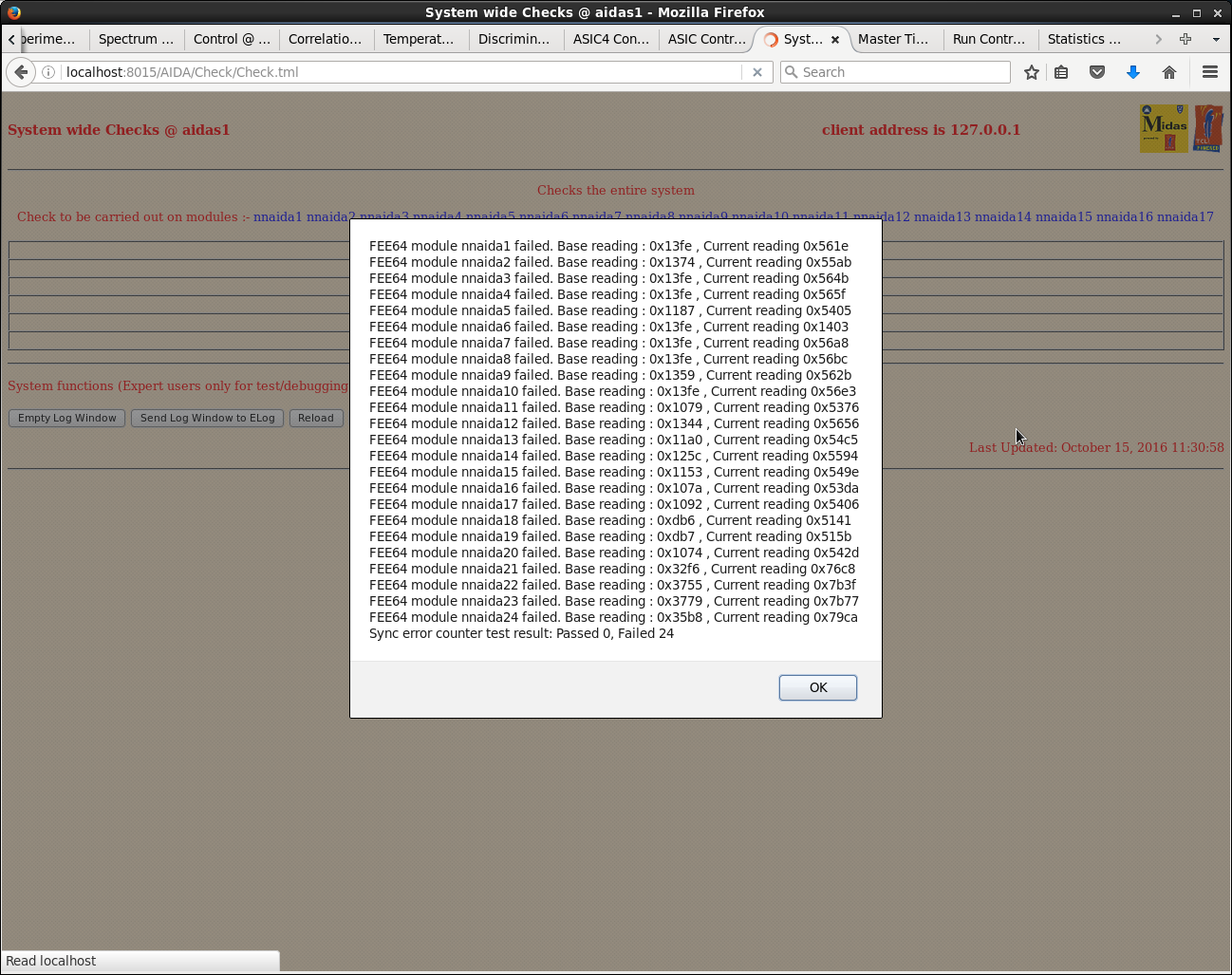Click the nnaida13 module link
This screenshot has width=1232, height=975.
tap(943, 216)
